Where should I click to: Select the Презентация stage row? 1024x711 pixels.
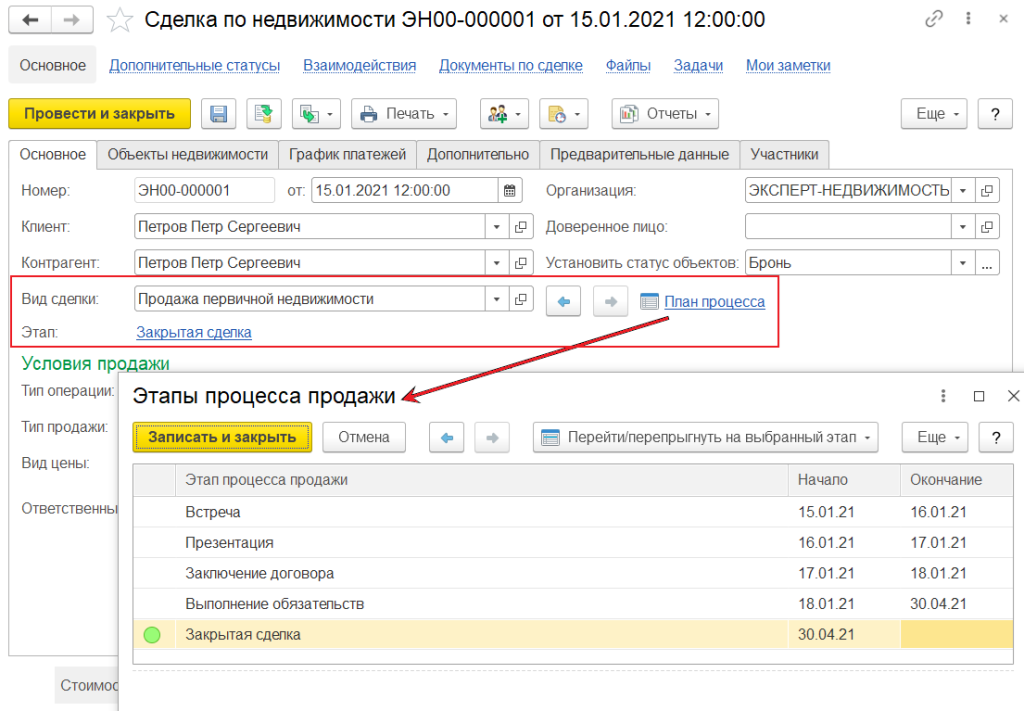(x=229, y=543)
